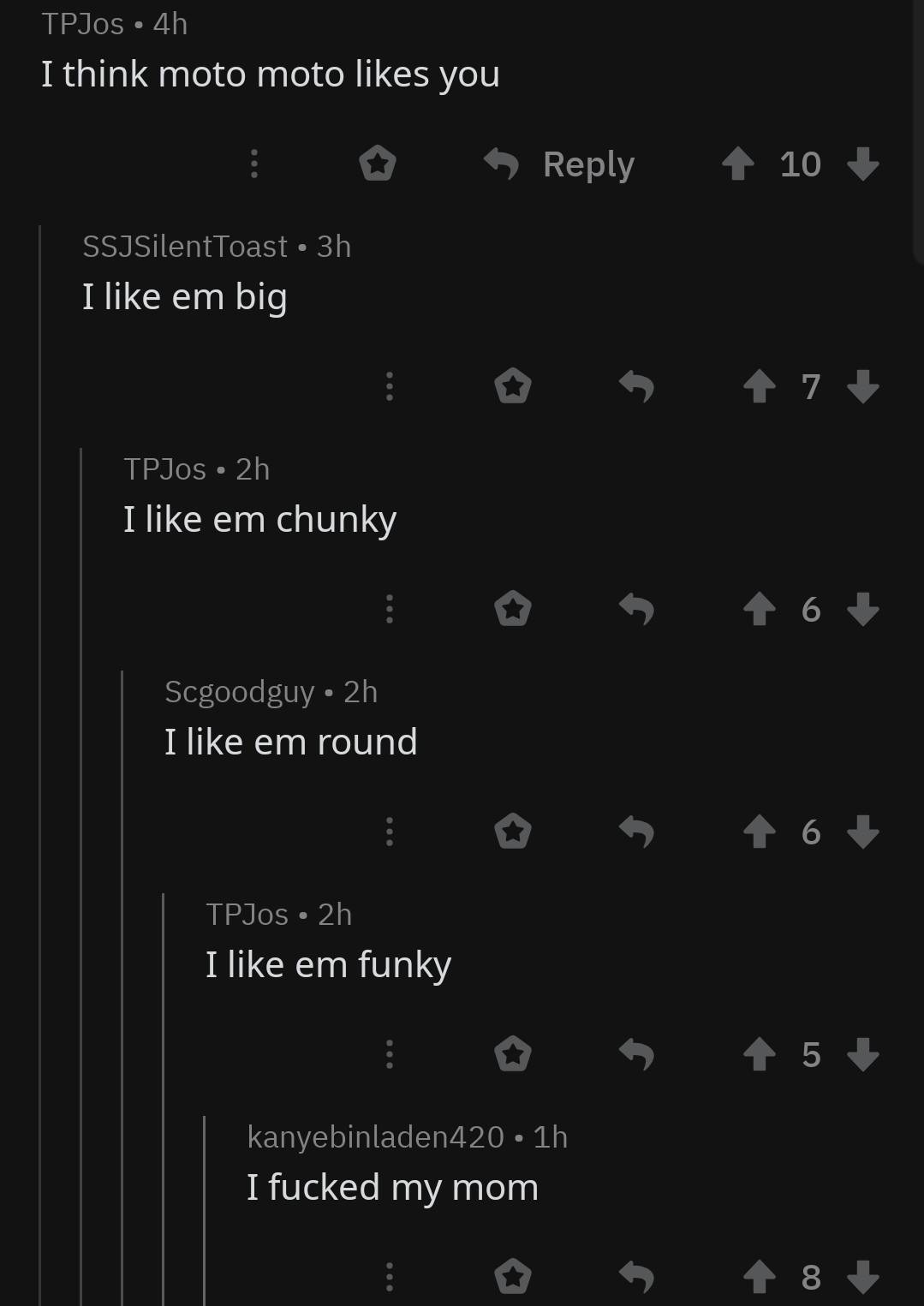924x1306 pixels.
Task: Upvote the "I think moto moto likes you" comment
Action: pos(737,164)
